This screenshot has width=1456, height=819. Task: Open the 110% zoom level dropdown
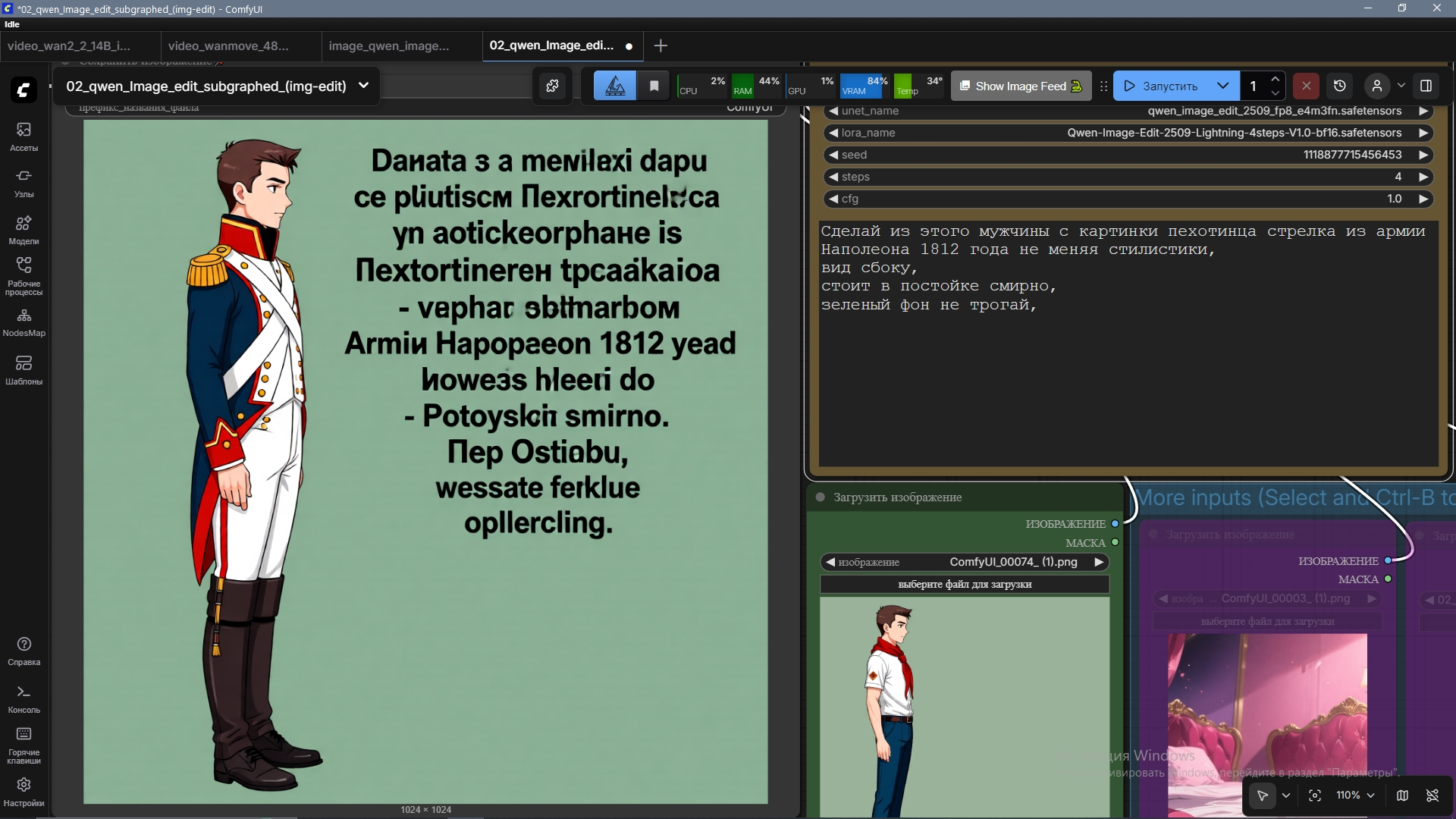point(1355,795)
